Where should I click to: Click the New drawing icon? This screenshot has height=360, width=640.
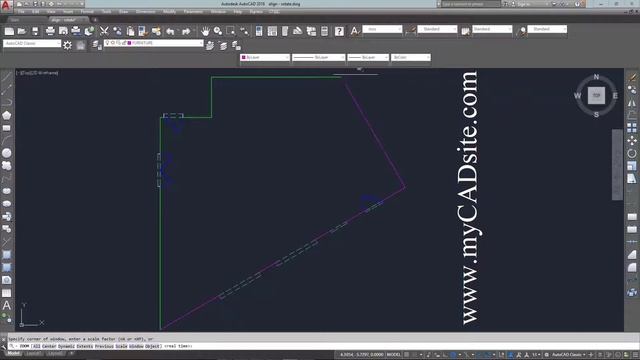click(9, 31)
